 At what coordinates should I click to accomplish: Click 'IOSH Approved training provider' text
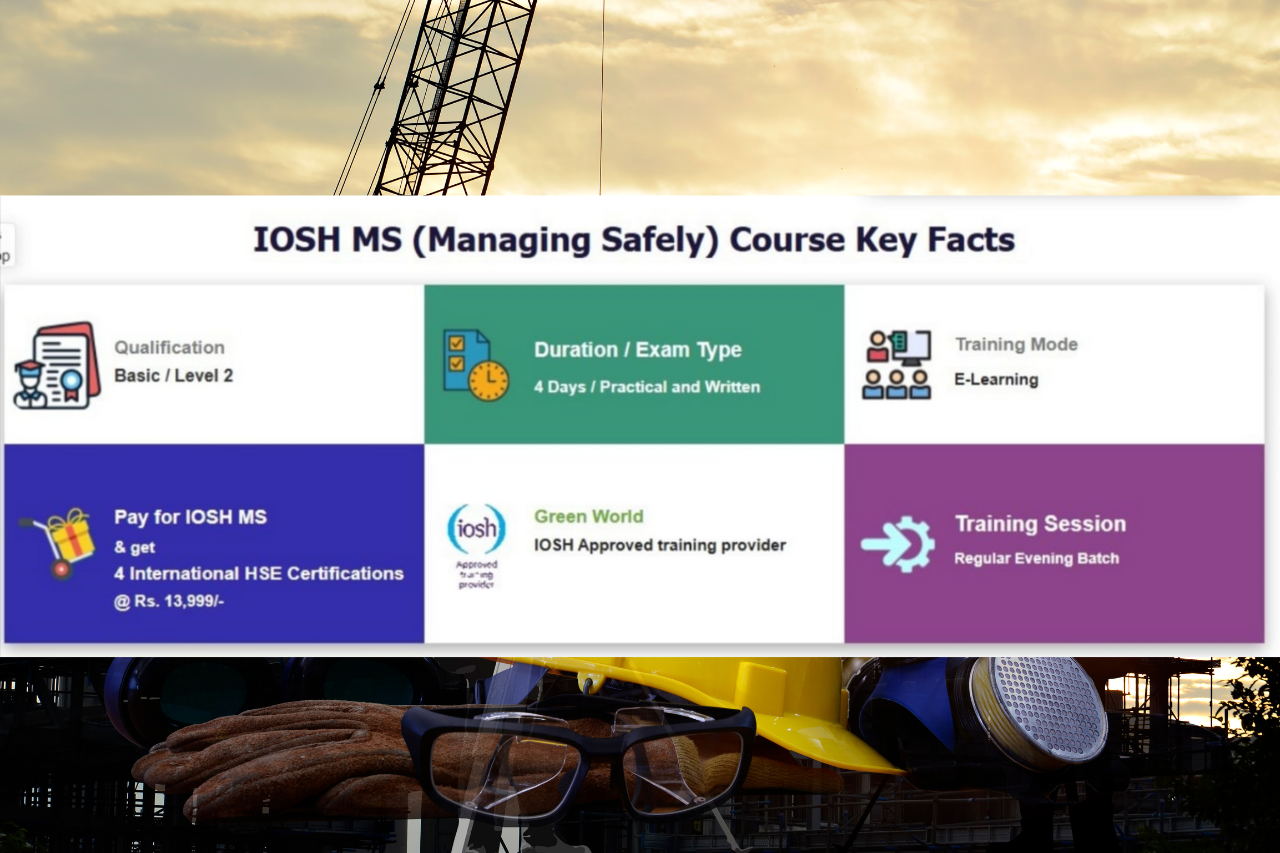click(660, 546)
